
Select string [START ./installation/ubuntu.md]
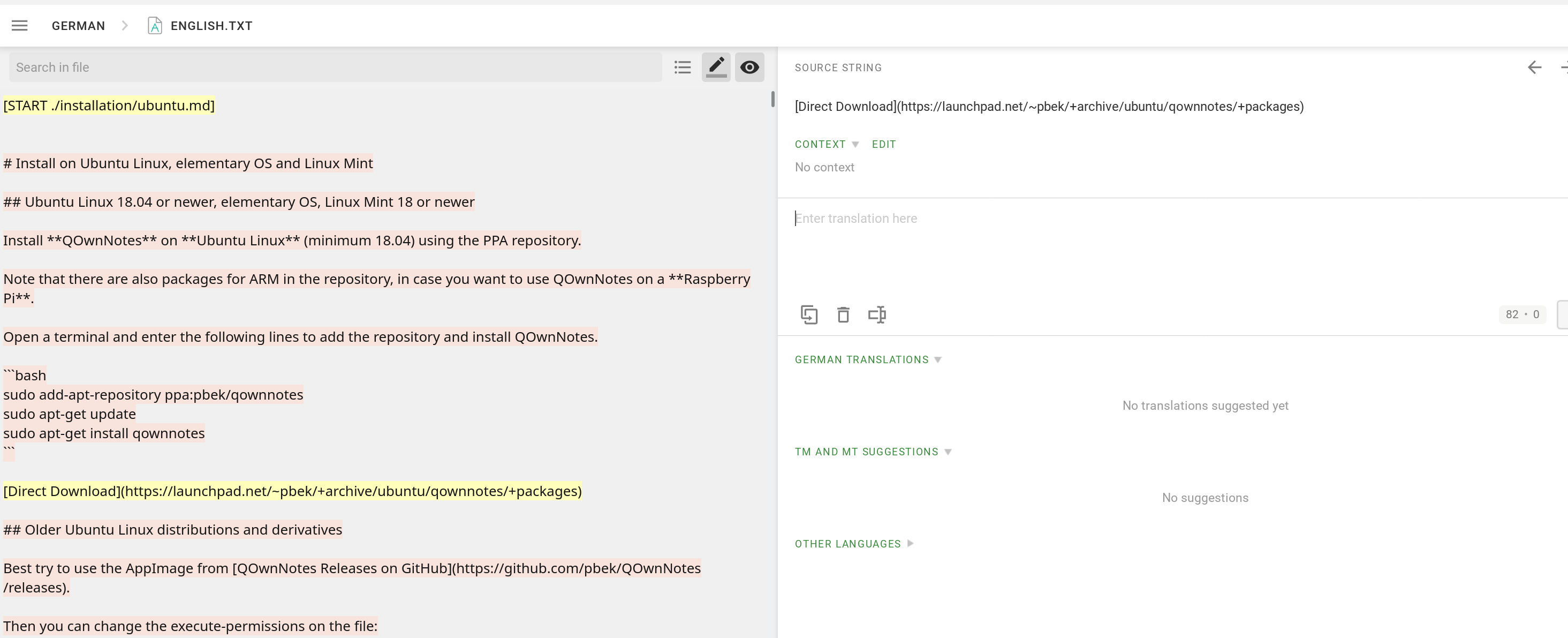click(109, 106)
